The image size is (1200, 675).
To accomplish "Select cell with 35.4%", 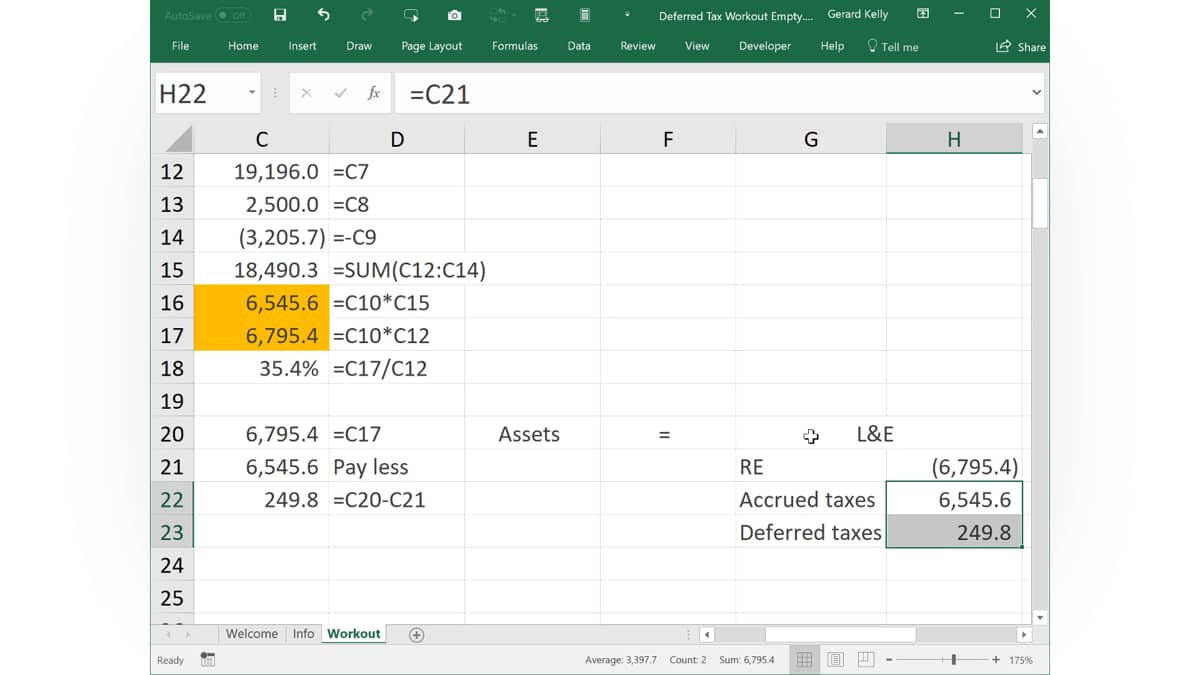I will pyautogui.click(x=261, y=368).
